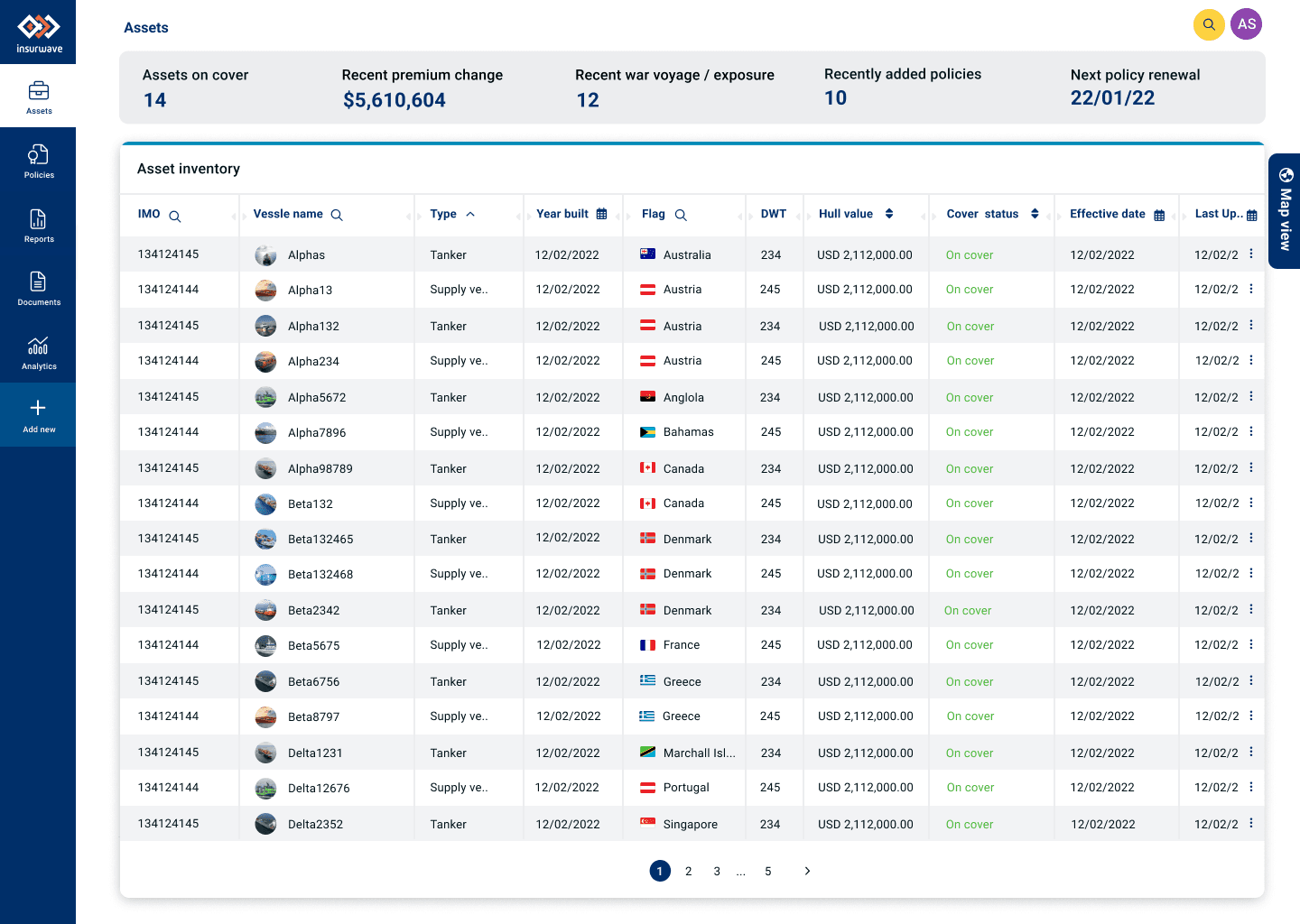Viewport: 1300px width, 924px height.
Task: Go to page 5
Action: [768, 871]
